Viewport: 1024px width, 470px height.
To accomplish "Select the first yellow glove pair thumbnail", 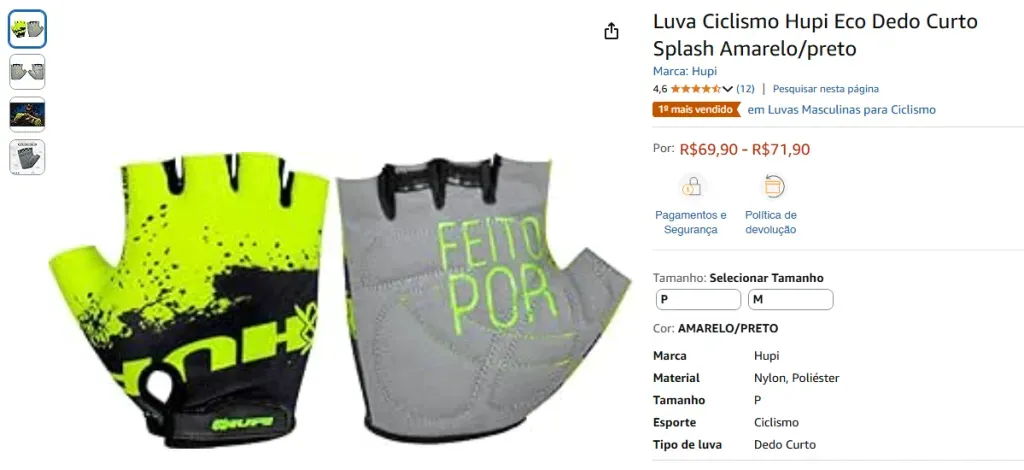I will point(27,29).
